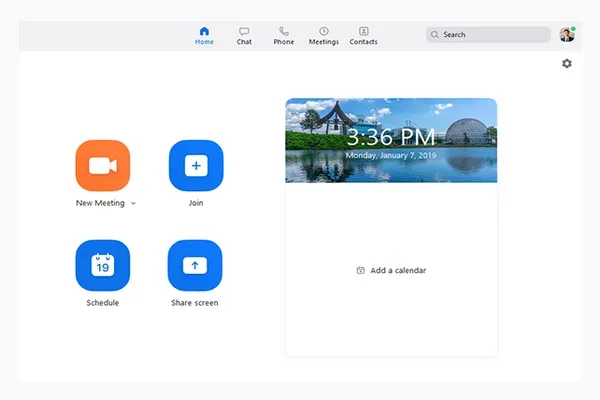Go to the Meetings tab

(x=324, y=36)
